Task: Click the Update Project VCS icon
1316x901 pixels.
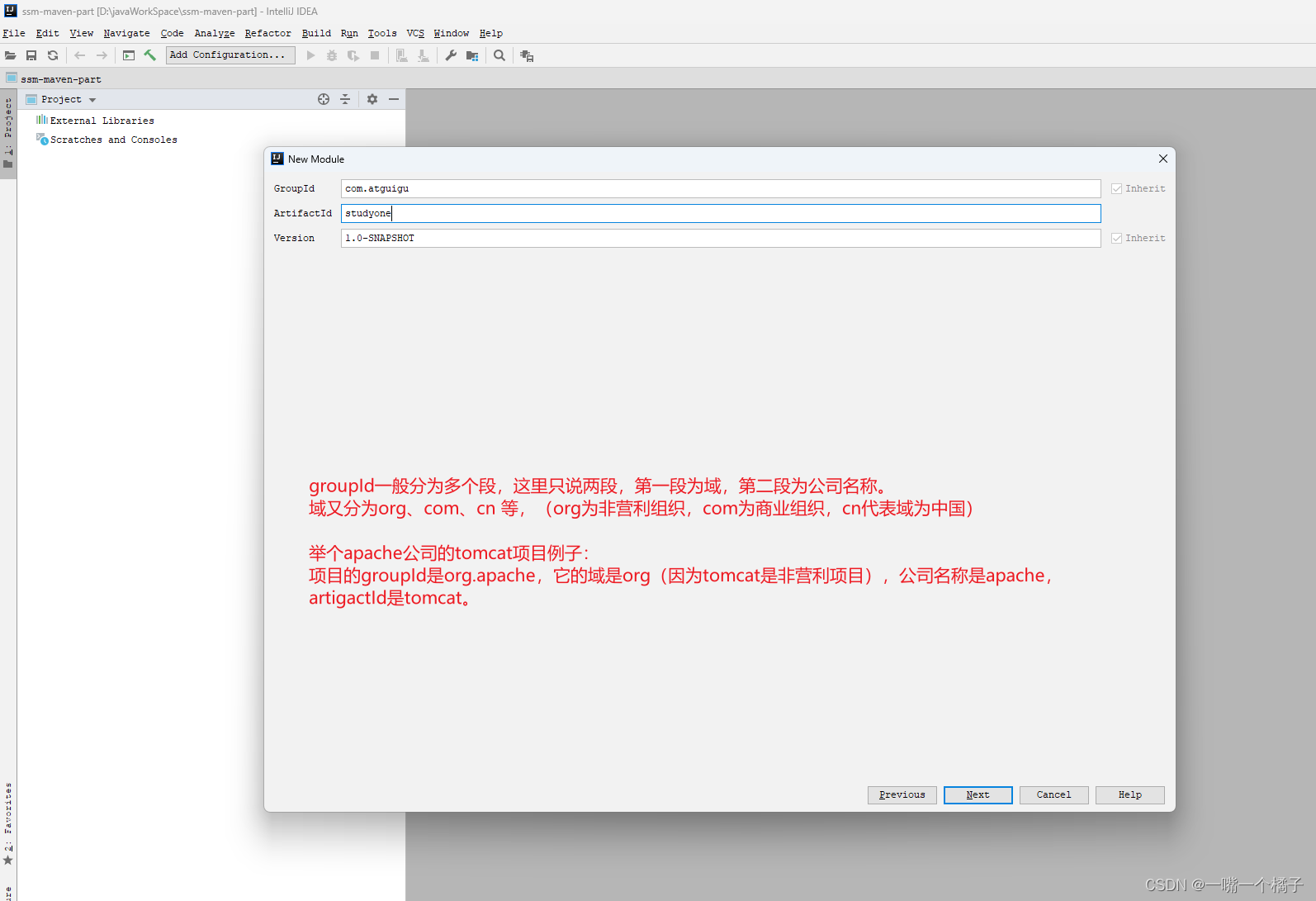Action: 402,55
